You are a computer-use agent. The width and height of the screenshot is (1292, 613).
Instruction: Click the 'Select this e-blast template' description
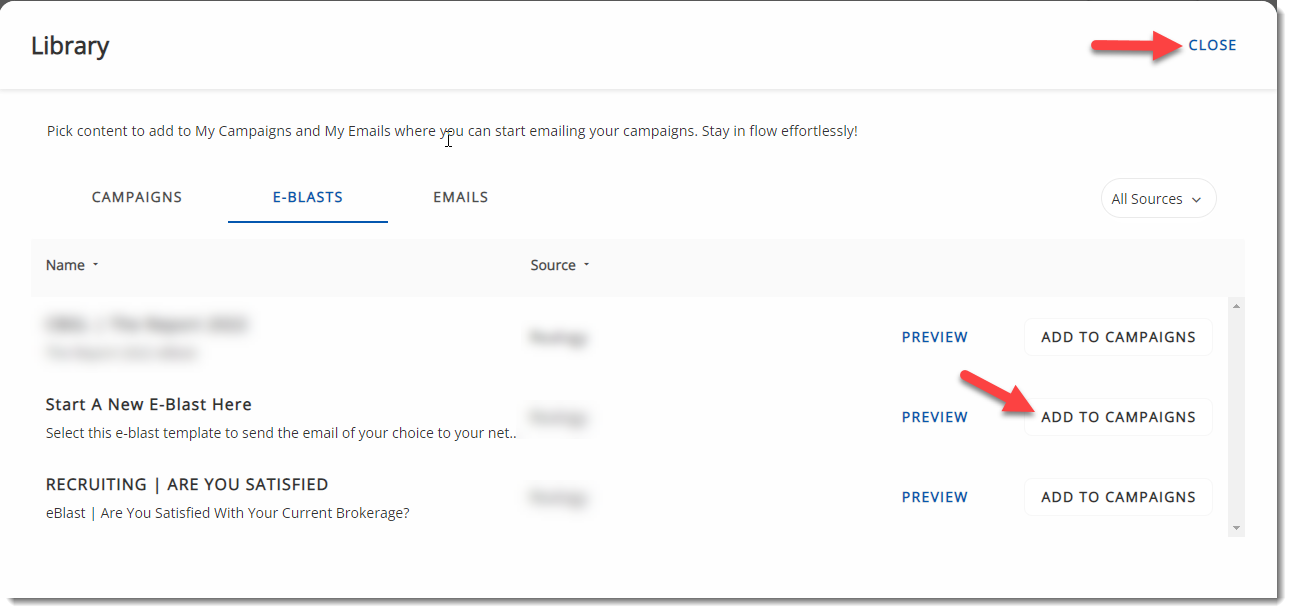coord(281,433)
